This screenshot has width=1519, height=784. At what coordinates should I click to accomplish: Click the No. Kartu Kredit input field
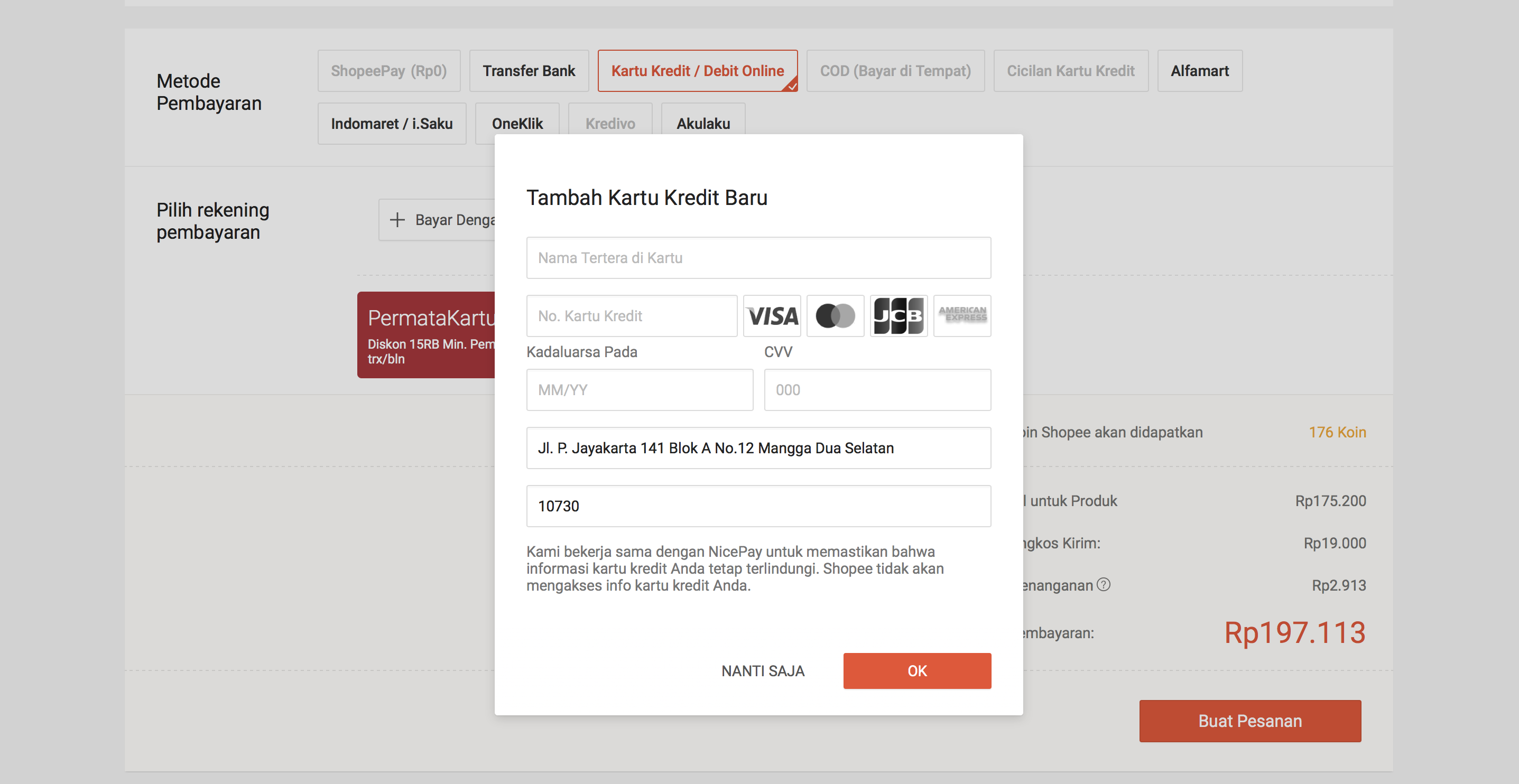click(x=631, y=316)
